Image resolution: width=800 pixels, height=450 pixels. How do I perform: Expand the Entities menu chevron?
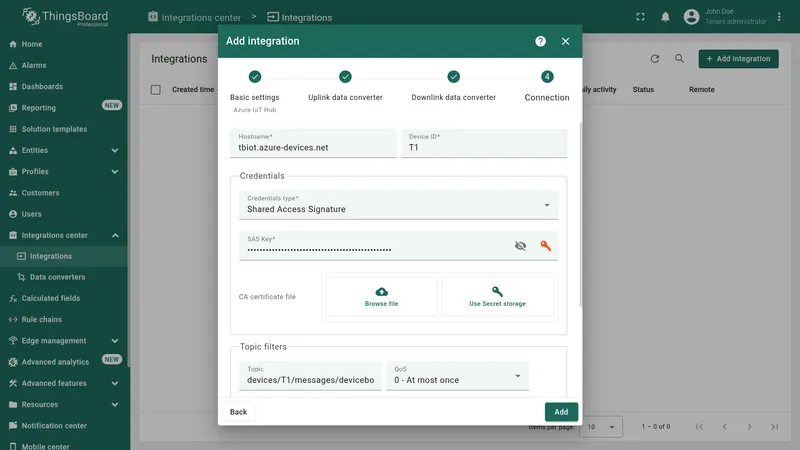pos(115,151)
